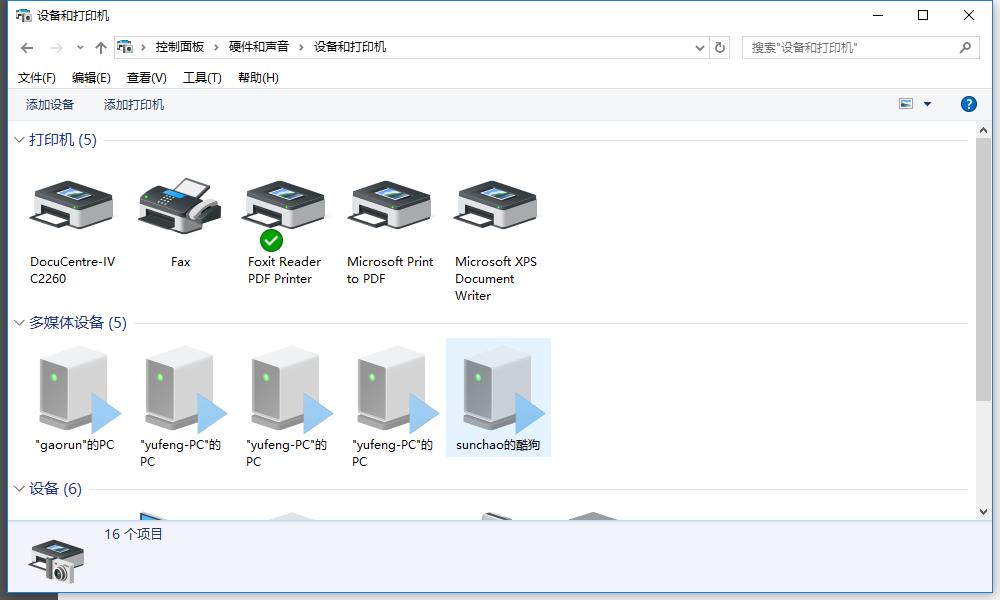
Task: Open the Foxit Reader PDF Printer
Action: 285,205
